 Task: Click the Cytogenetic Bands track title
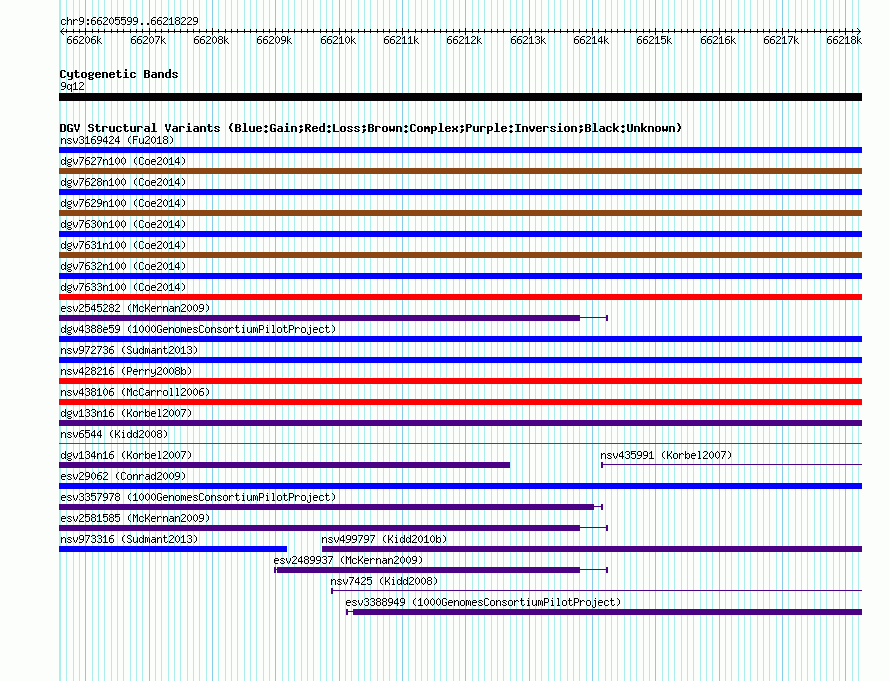[119, 74]
